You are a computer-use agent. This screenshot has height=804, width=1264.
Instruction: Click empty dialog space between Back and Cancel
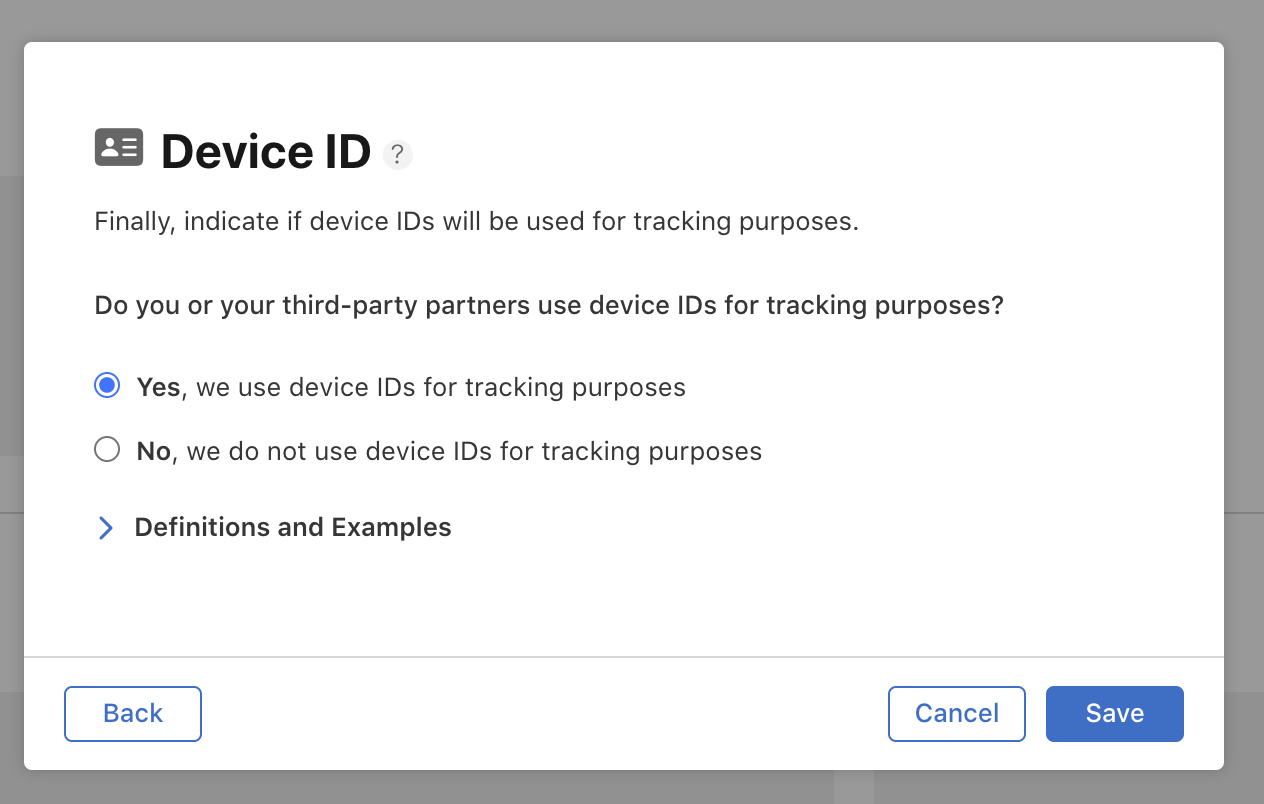point(545,714)
